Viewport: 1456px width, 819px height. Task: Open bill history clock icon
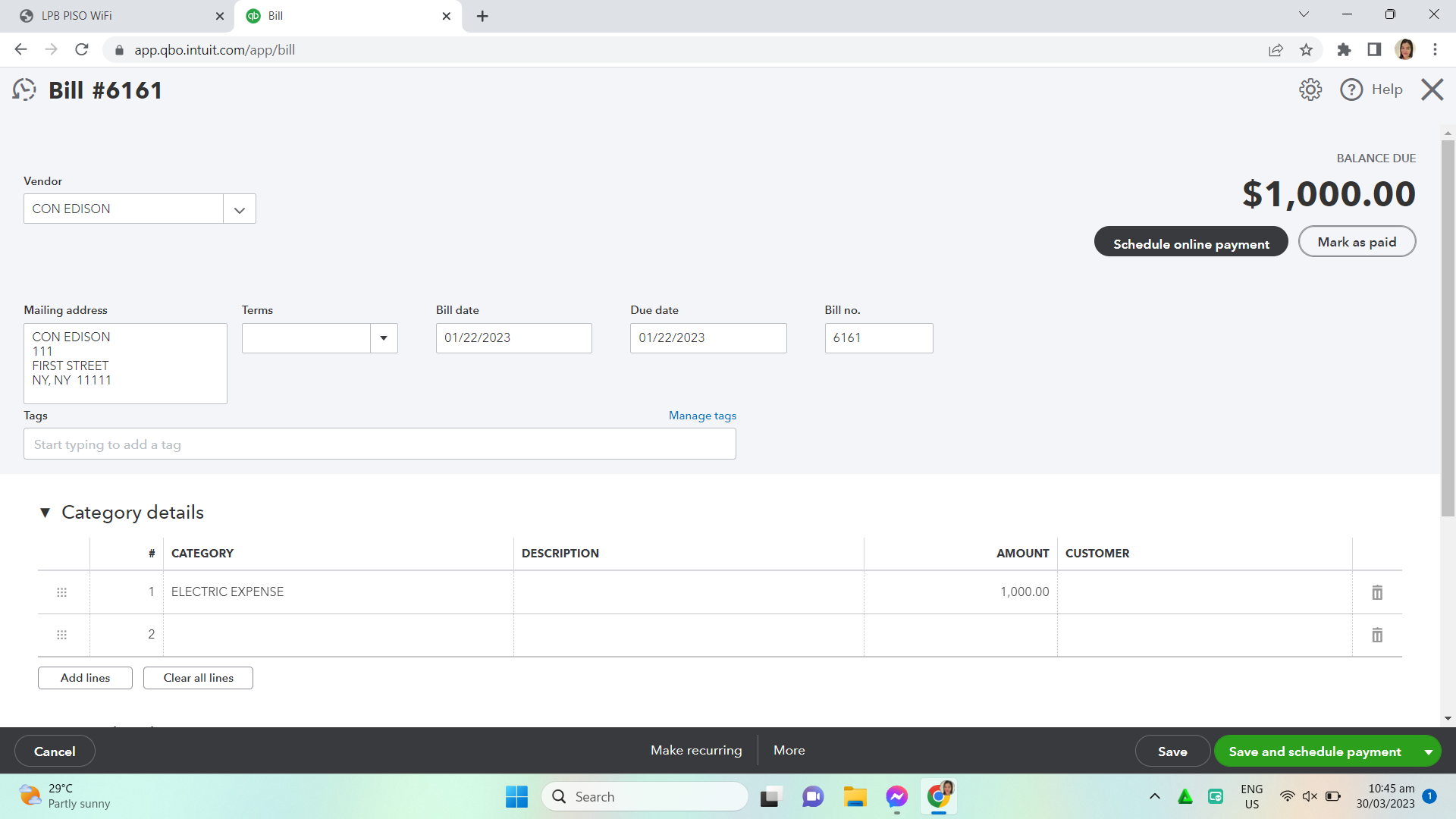24,89
